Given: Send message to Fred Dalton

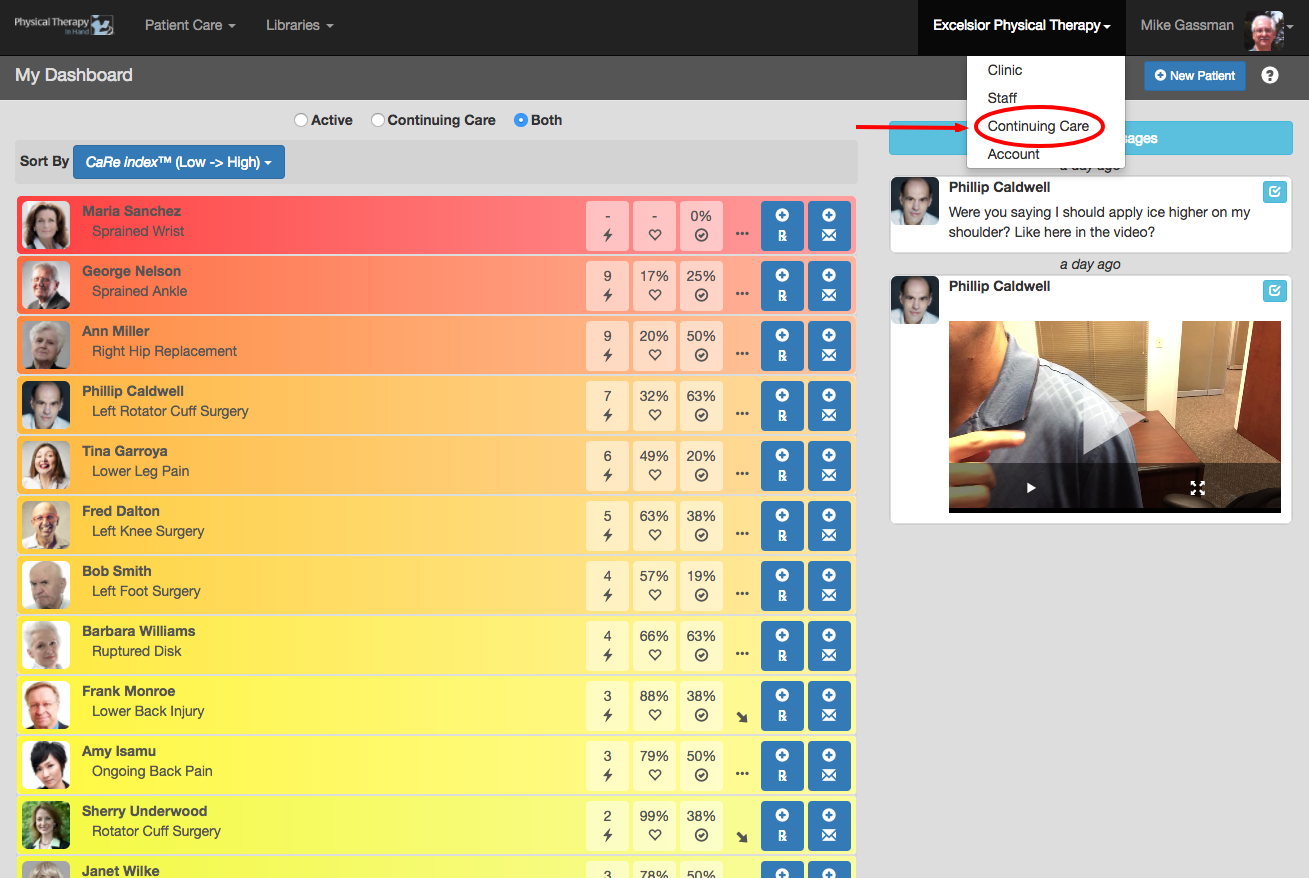Looking at the screenshot, I should point(829,525).
